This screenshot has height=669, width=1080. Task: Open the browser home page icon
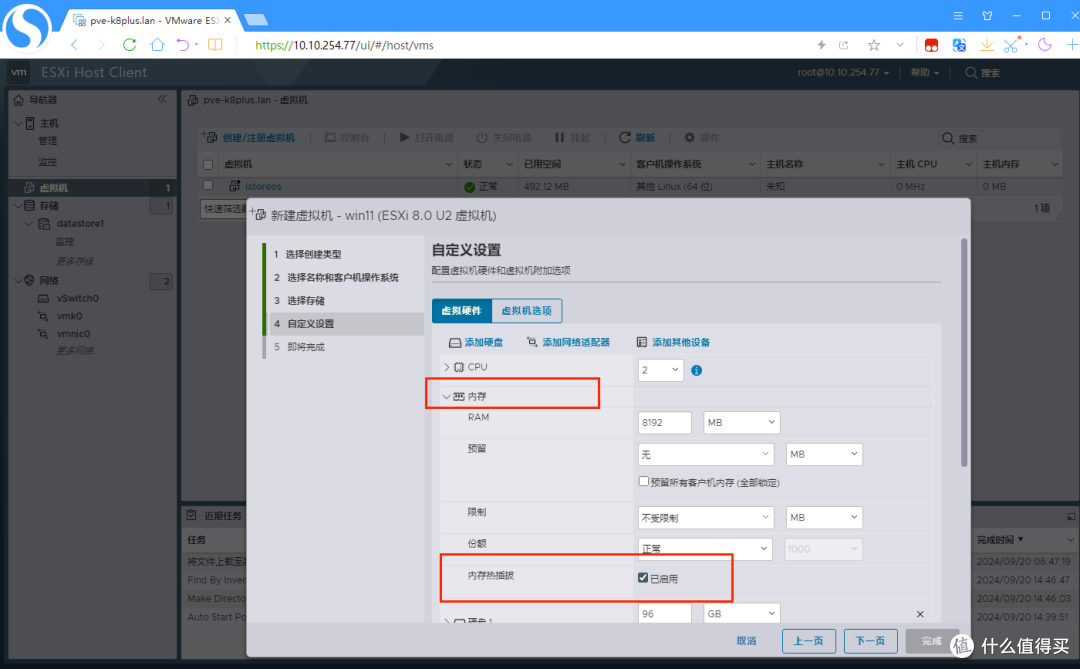coord(157,45)
